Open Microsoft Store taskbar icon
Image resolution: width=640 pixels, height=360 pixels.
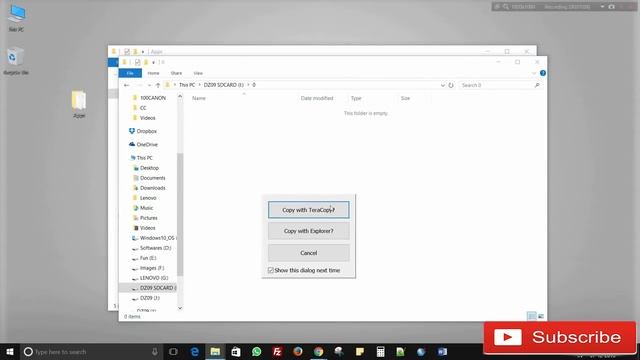[236, 351]
